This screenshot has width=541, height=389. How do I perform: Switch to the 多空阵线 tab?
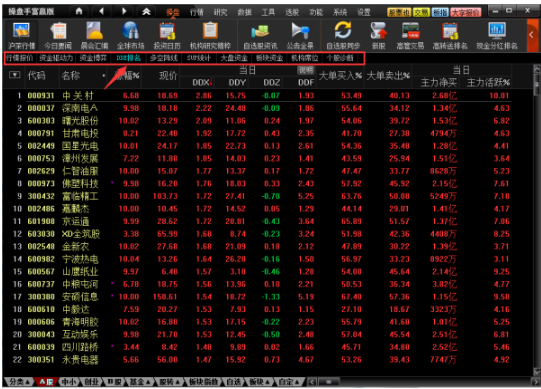click(164, 58)
